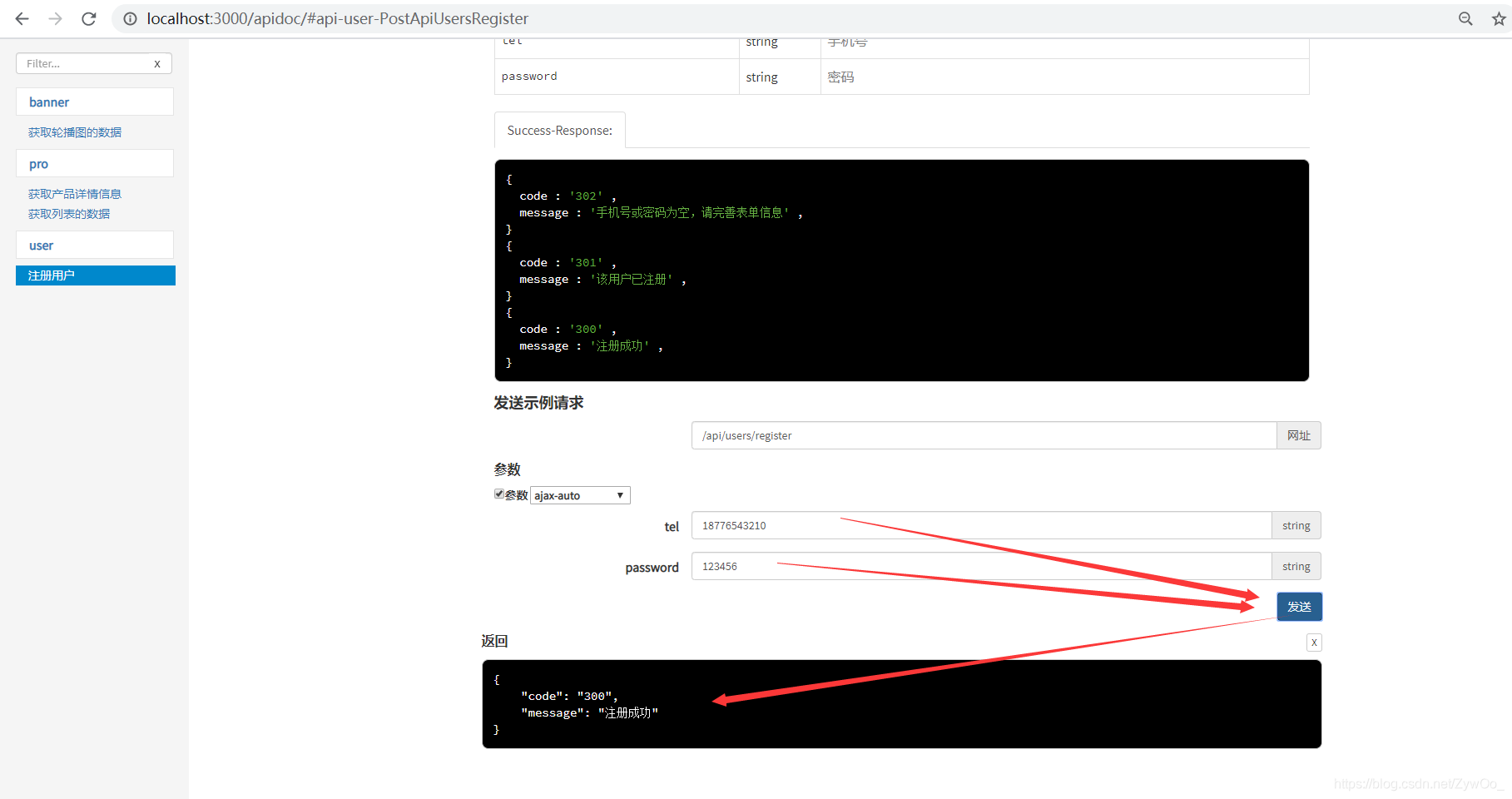This screenshot has height=799, width=1512.
Task: Select the Success-Response tab
Action: (560, 131)
